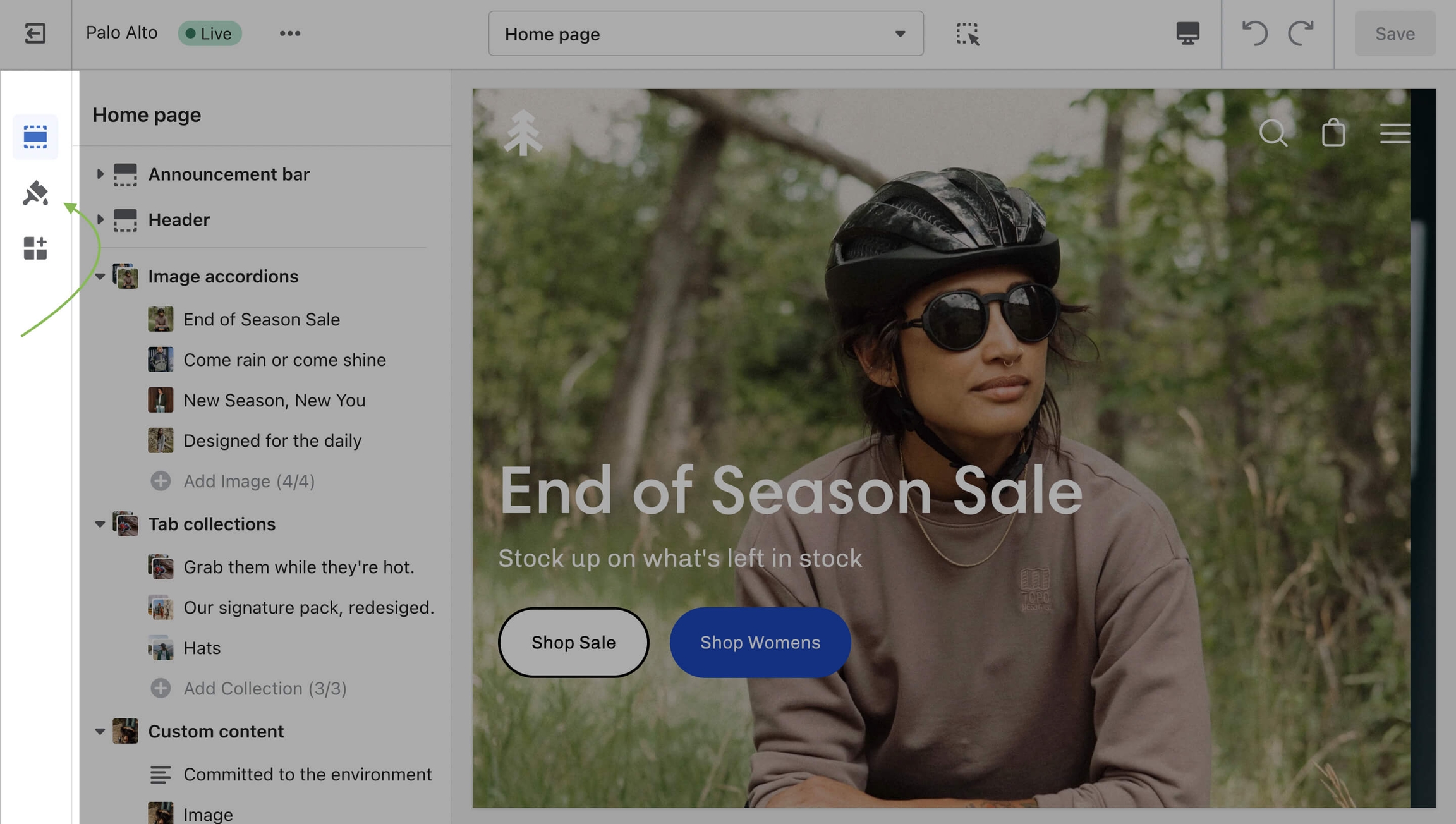This screenshot has height=824, width=1456.
Task: Open the Home page template dropdown
Action: coord(705,33)
